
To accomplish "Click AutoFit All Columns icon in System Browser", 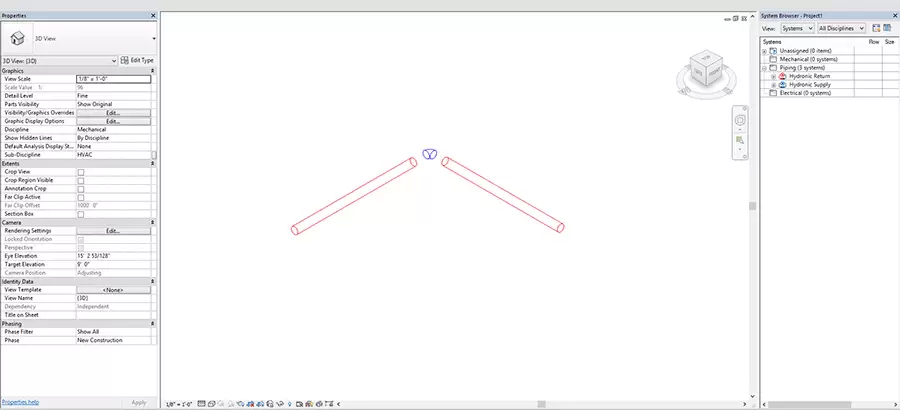I will coord(876,28).
